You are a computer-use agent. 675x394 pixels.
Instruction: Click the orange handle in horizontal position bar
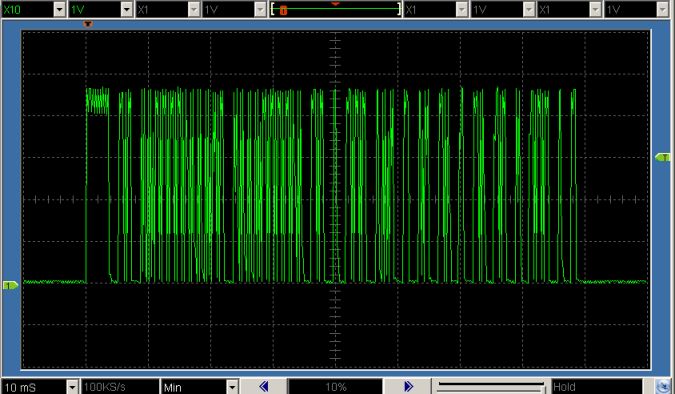click(x=283, y=10)
